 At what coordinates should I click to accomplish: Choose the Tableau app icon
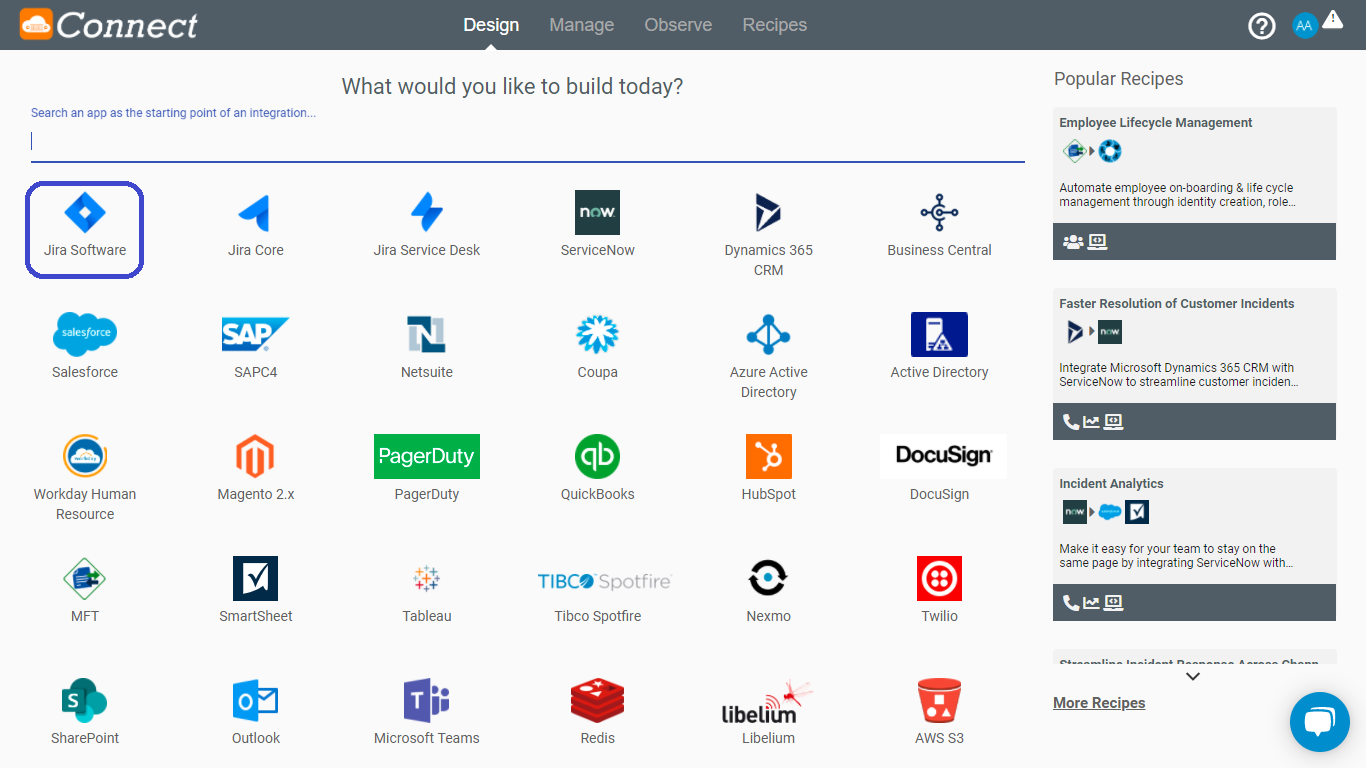pyautogui.click(x=427, y=578)
